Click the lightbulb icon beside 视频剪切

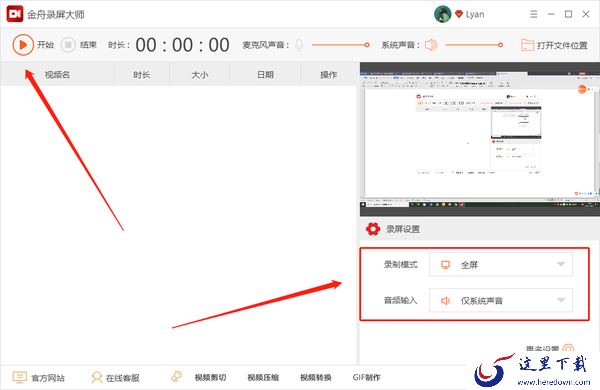[177, 377]
